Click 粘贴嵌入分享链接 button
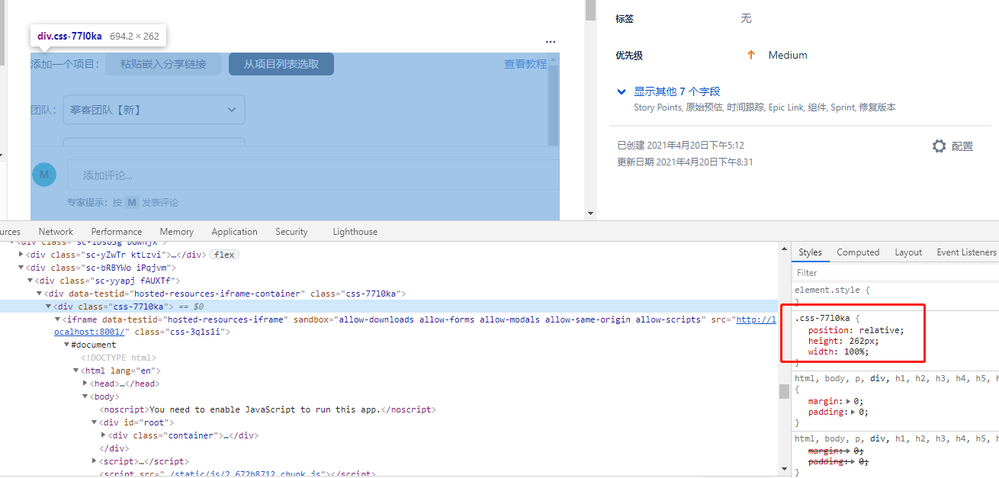The image size is (999, 478). click(x=163, y=64)
